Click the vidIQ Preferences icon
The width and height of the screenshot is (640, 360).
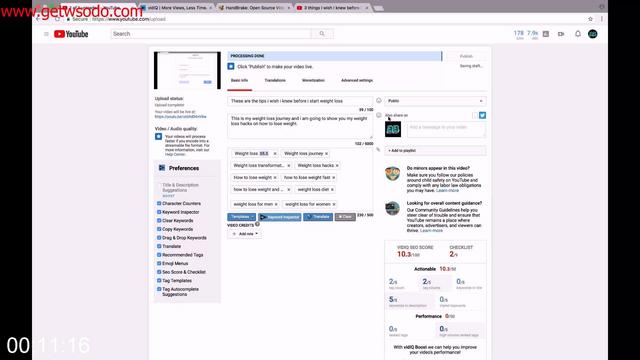pos(162,168)
